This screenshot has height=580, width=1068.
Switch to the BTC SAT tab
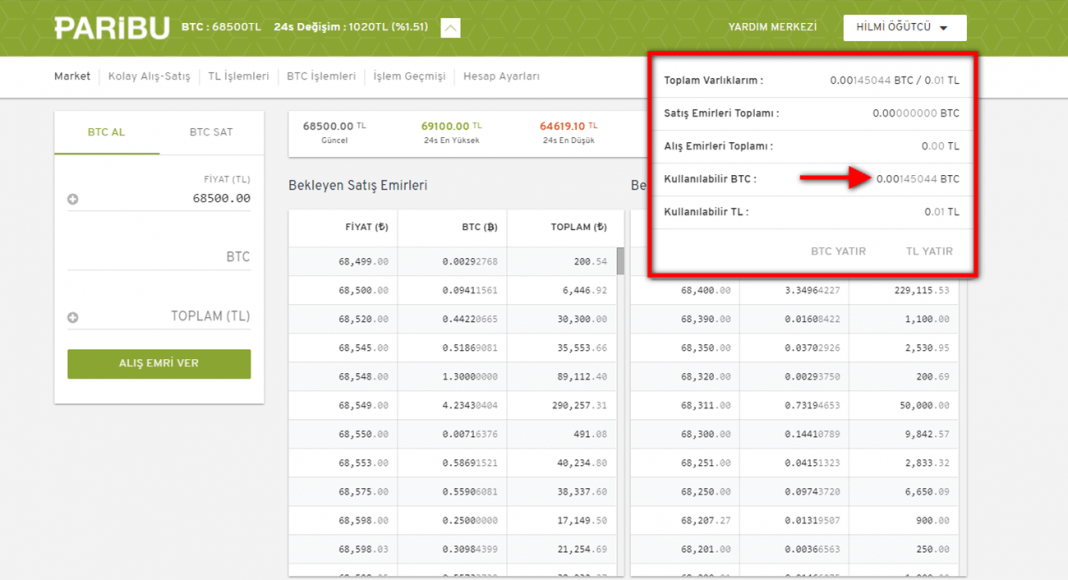211,132
